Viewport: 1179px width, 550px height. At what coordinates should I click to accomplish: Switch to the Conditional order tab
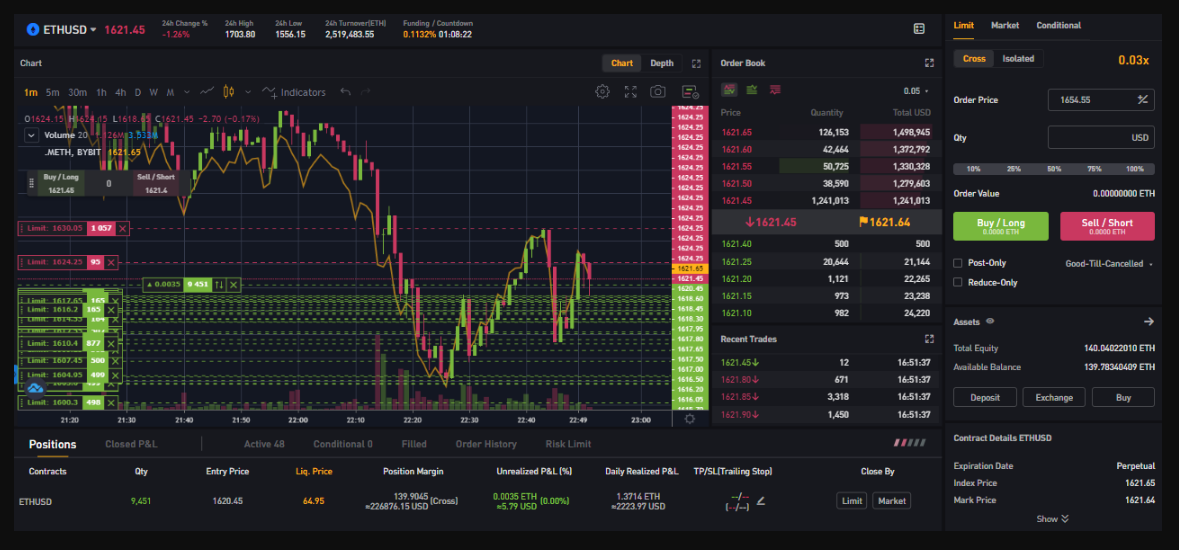[x=1058, y=26]
